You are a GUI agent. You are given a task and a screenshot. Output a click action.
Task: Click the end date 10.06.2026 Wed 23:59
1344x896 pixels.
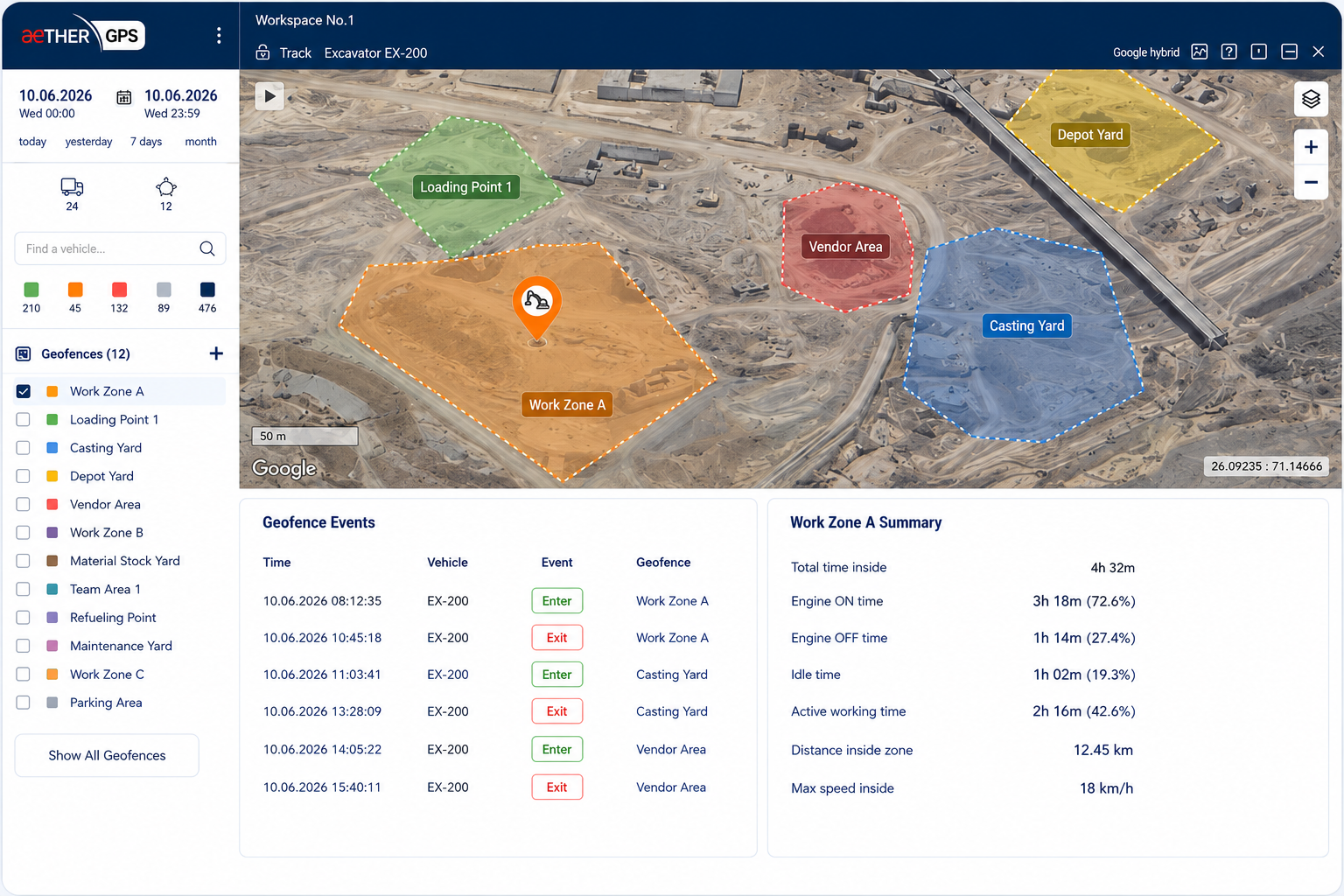coord(180,103)
